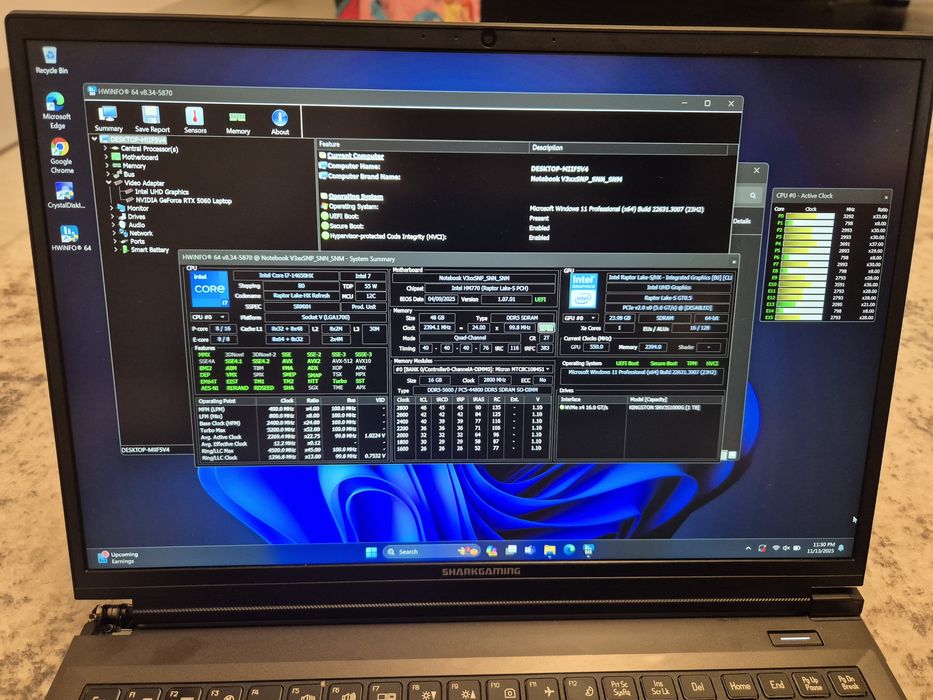Click Core i7-14650HX name field
This screenshot has height=700, width=933.
tap(286, 276)
